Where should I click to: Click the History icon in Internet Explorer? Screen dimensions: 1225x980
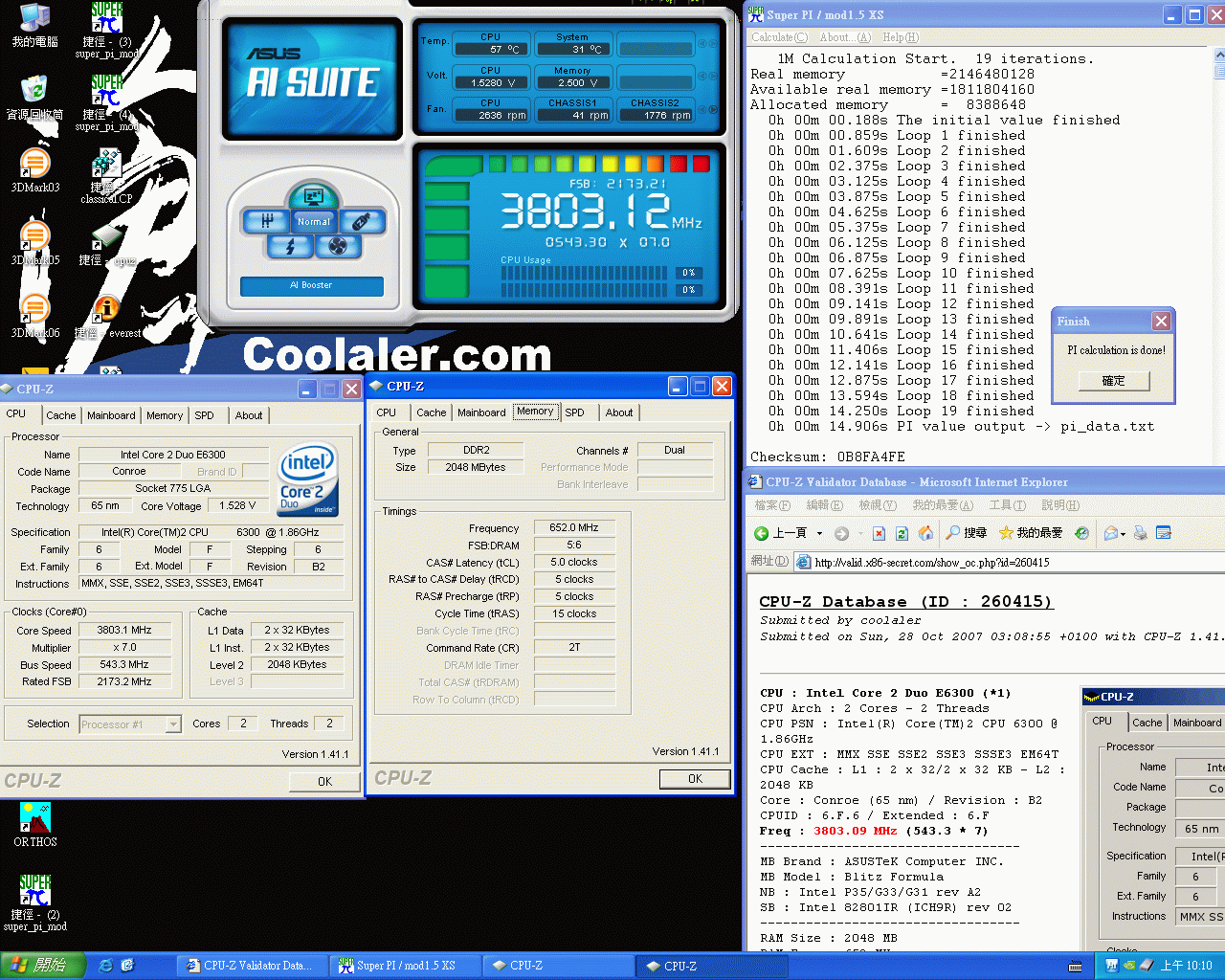coord(1081,533)
